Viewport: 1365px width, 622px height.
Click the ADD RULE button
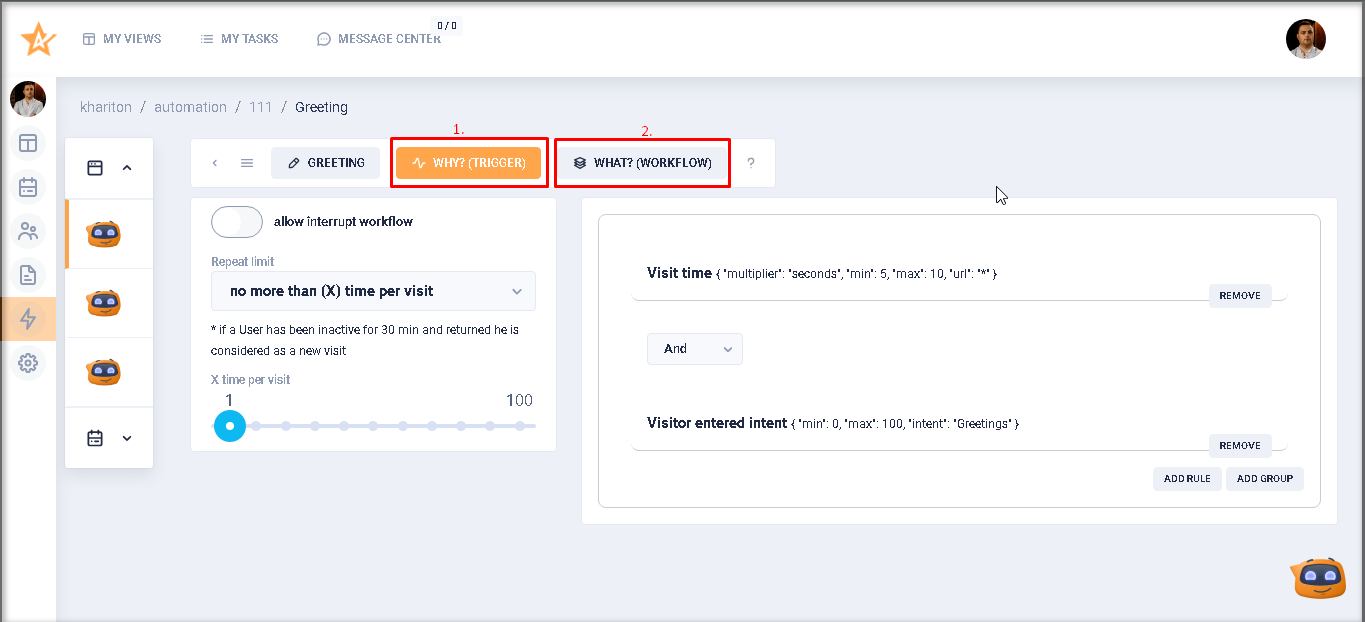pos(1186,479)
